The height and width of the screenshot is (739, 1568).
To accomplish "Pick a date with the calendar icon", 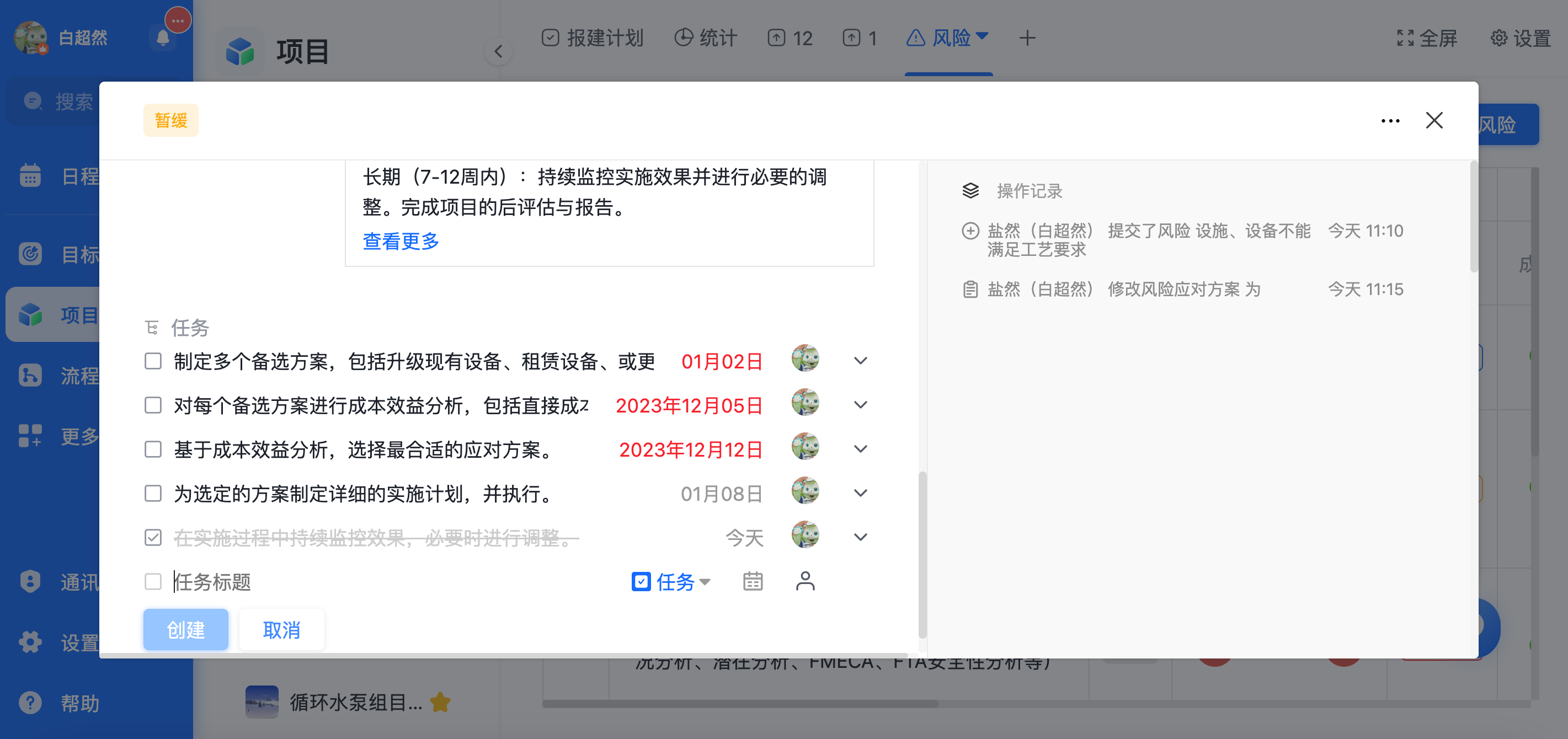I will pyautogui.click(x=753, y=581).
